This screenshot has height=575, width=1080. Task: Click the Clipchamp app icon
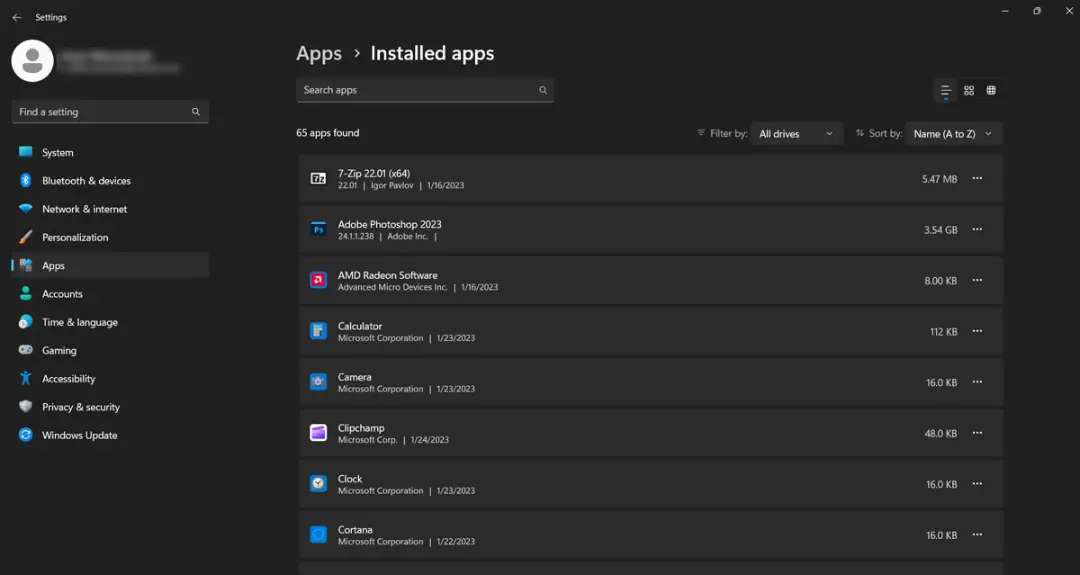318,433
